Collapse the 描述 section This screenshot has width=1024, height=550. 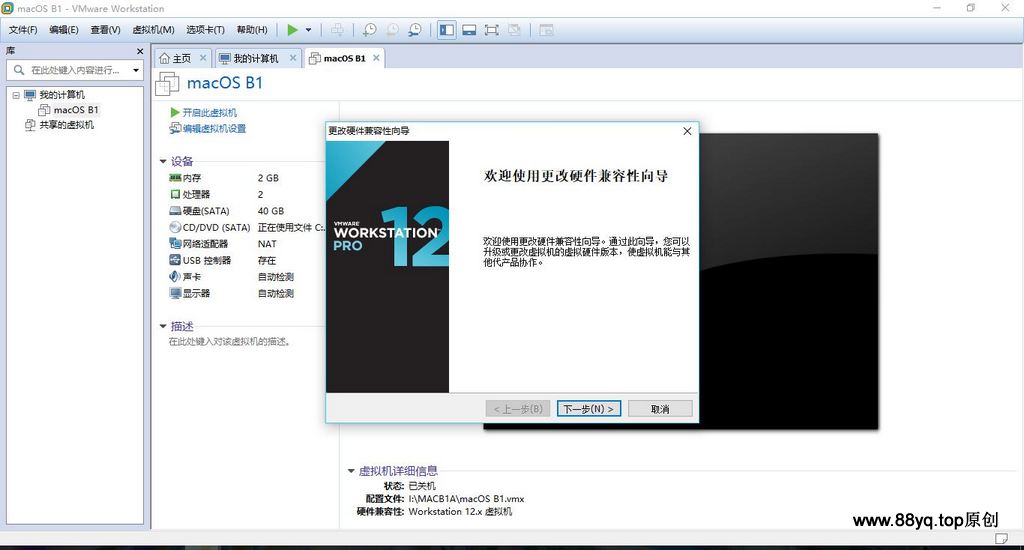point(163,326)
